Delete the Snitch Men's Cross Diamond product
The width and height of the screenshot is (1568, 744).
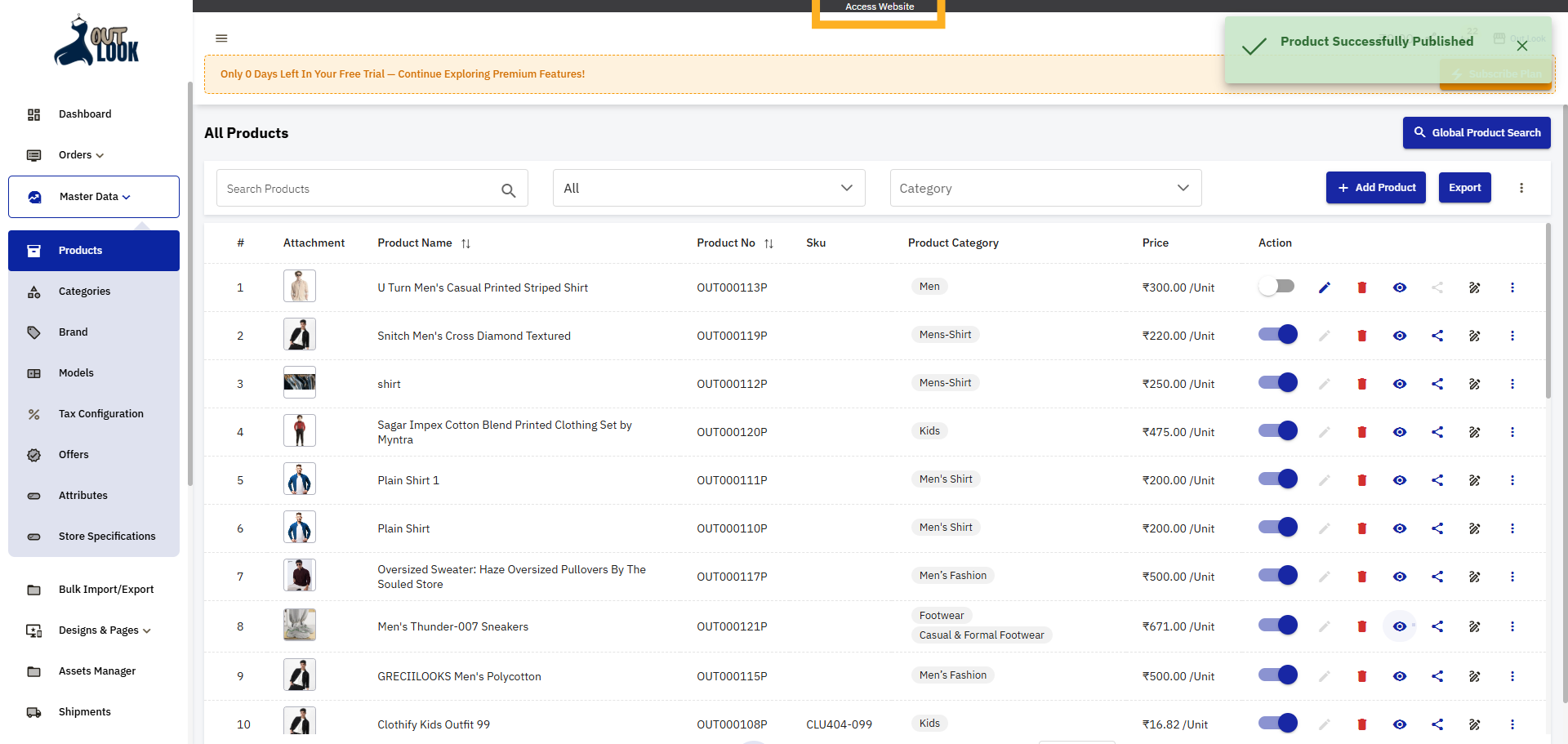[1361, 336]
